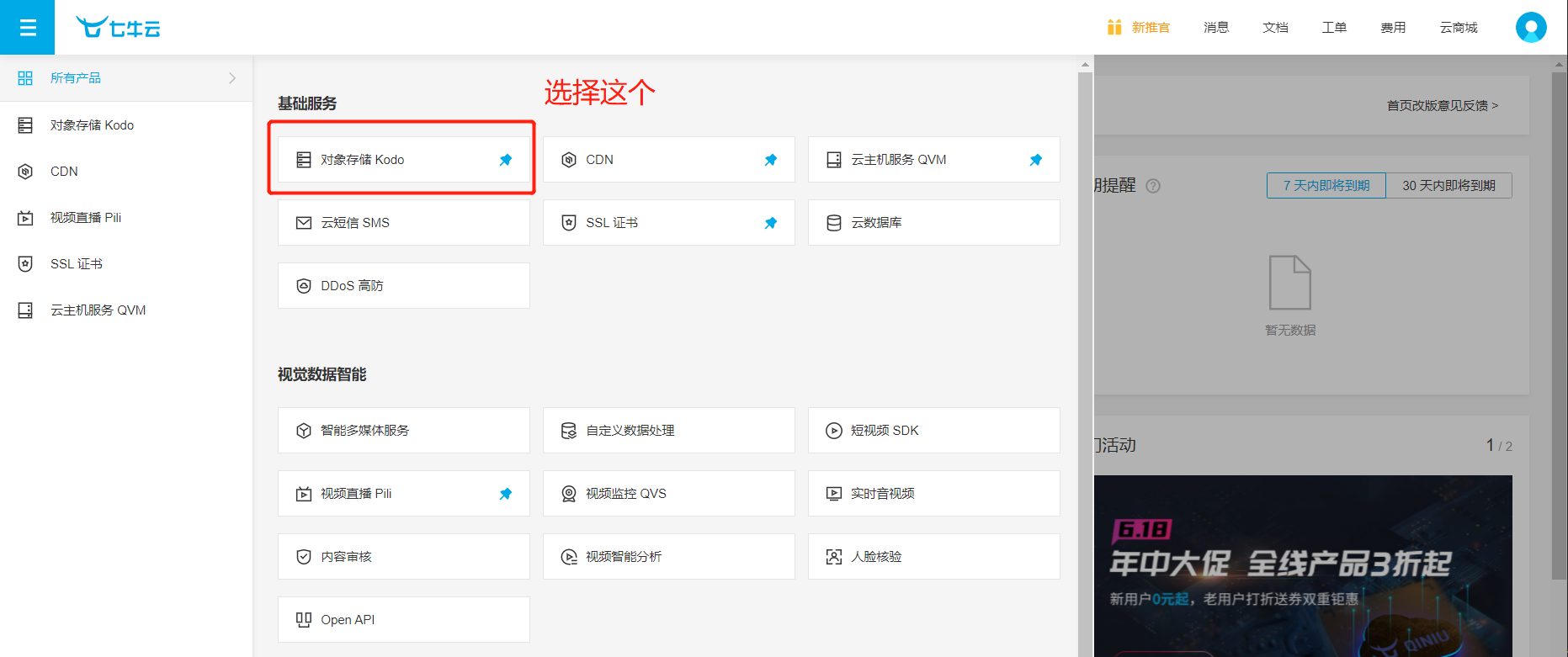Open the 6.18 年中大促 promotion banner
Image resolution: width=1568 pixels, height=657 pixels.
[1303, 566]
